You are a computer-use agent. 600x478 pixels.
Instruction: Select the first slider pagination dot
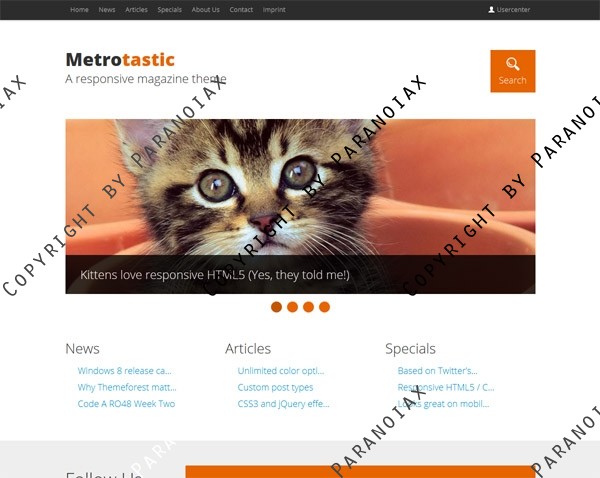click(x=276, y=307)
